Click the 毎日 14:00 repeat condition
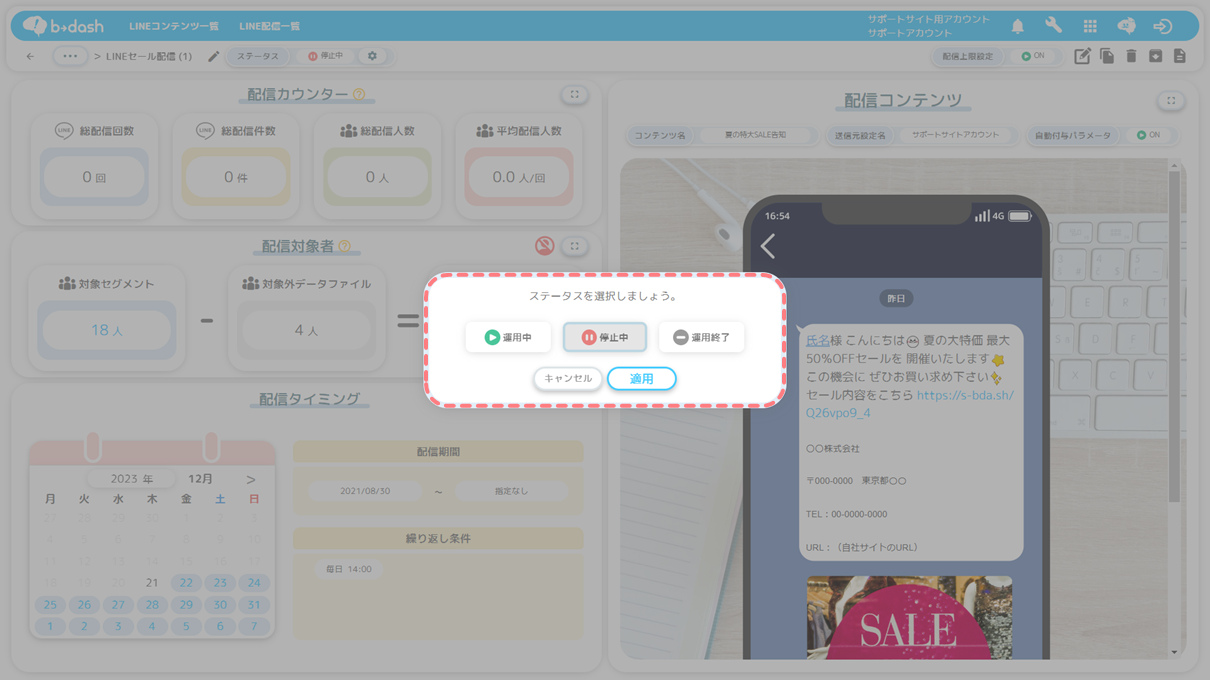 348,569
